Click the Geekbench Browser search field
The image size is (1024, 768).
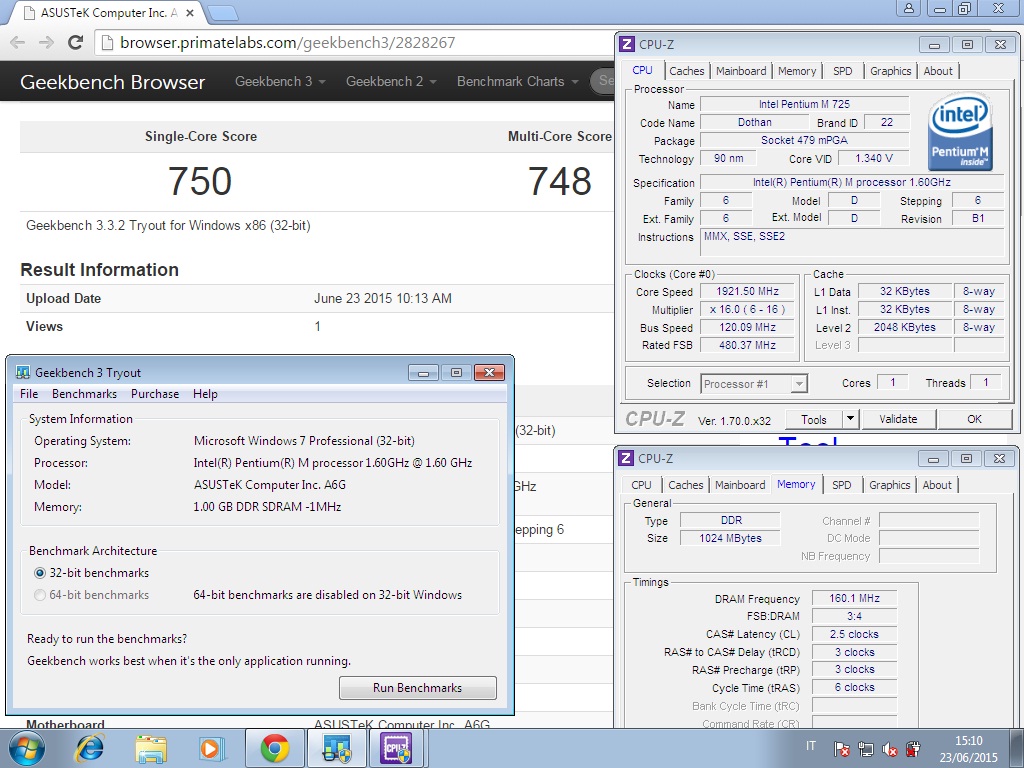604,80
